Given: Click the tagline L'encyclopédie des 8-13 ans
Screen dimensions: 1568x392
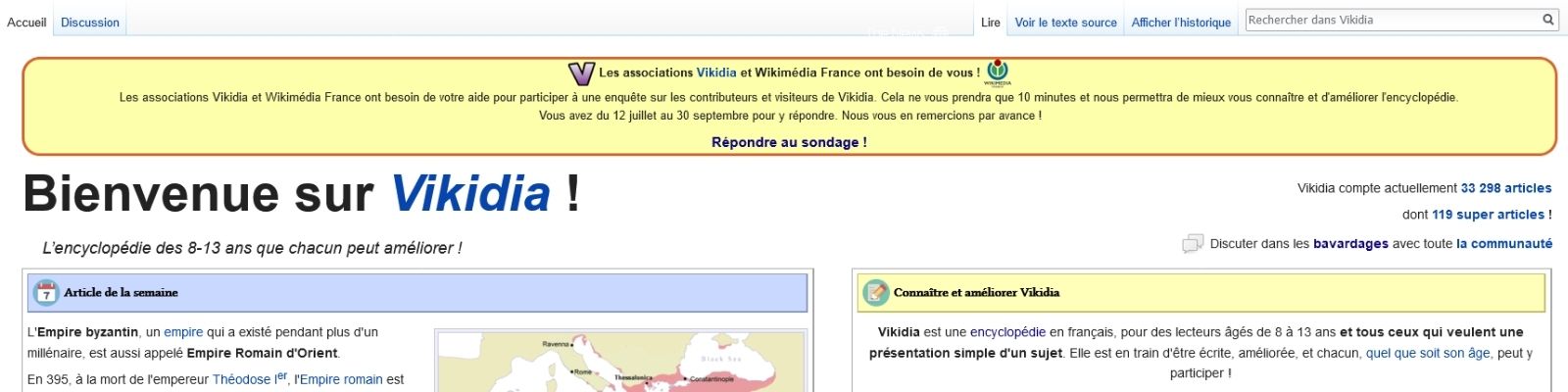Looking at the screenshot, I should pyautogui.click(x=252, y=248).
